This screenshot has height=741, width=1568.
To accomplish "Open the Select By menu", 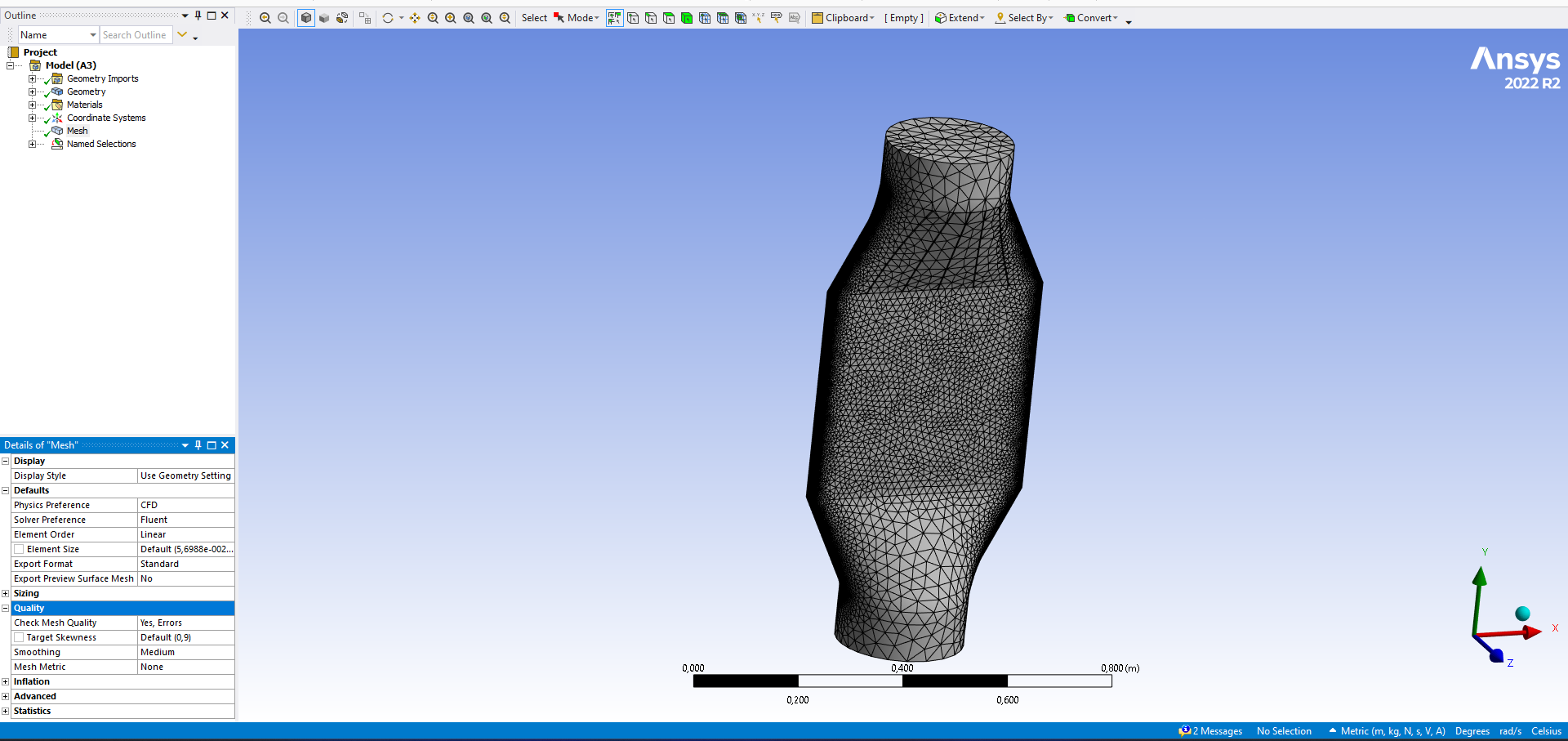I will click(x=1024, y=18).
